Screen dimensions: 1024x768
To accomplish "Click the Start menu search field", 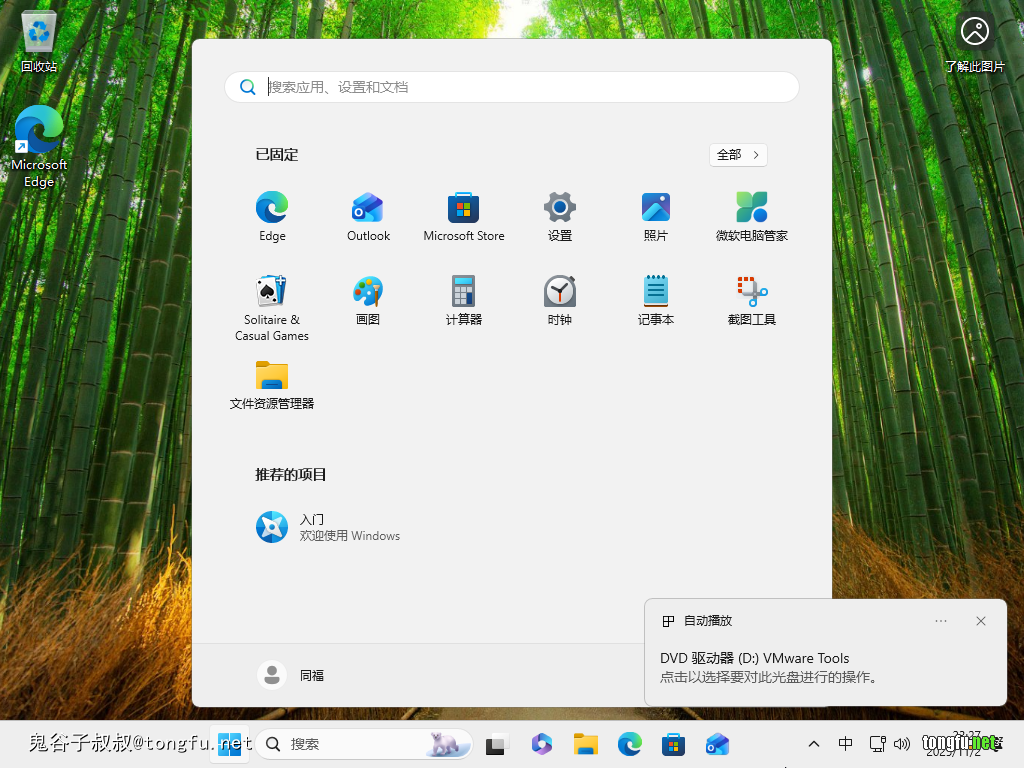I will (x=520, y=87).
